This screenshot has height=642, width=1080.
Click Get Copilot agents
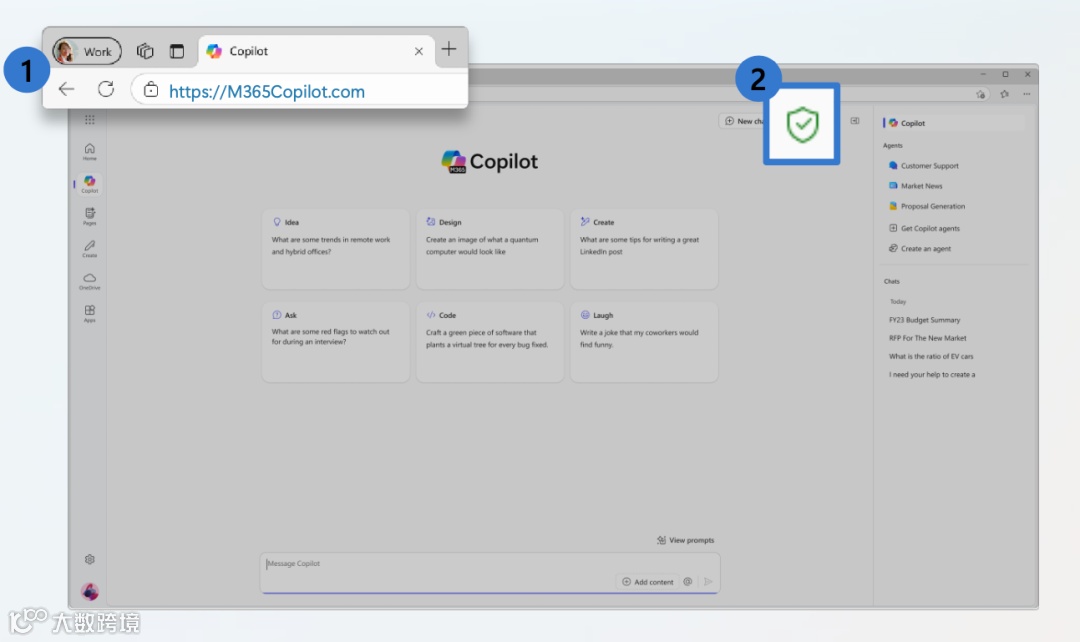(x=924, y=228)
